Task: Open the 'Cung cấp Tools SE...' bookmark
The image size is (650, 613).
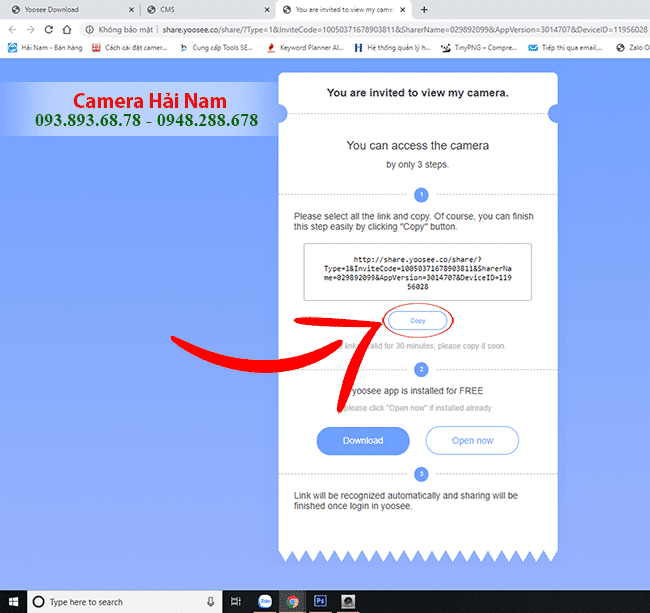Action: [216, 48]
